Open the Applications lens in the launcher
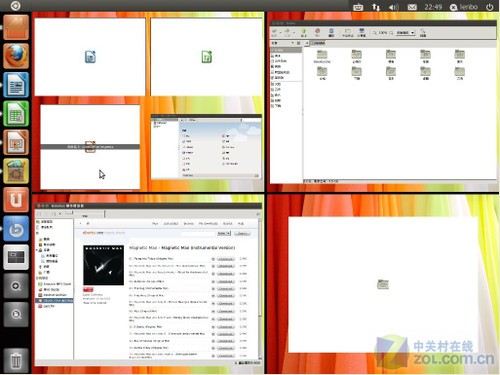 pyautogui.click(x=16, y=286)
